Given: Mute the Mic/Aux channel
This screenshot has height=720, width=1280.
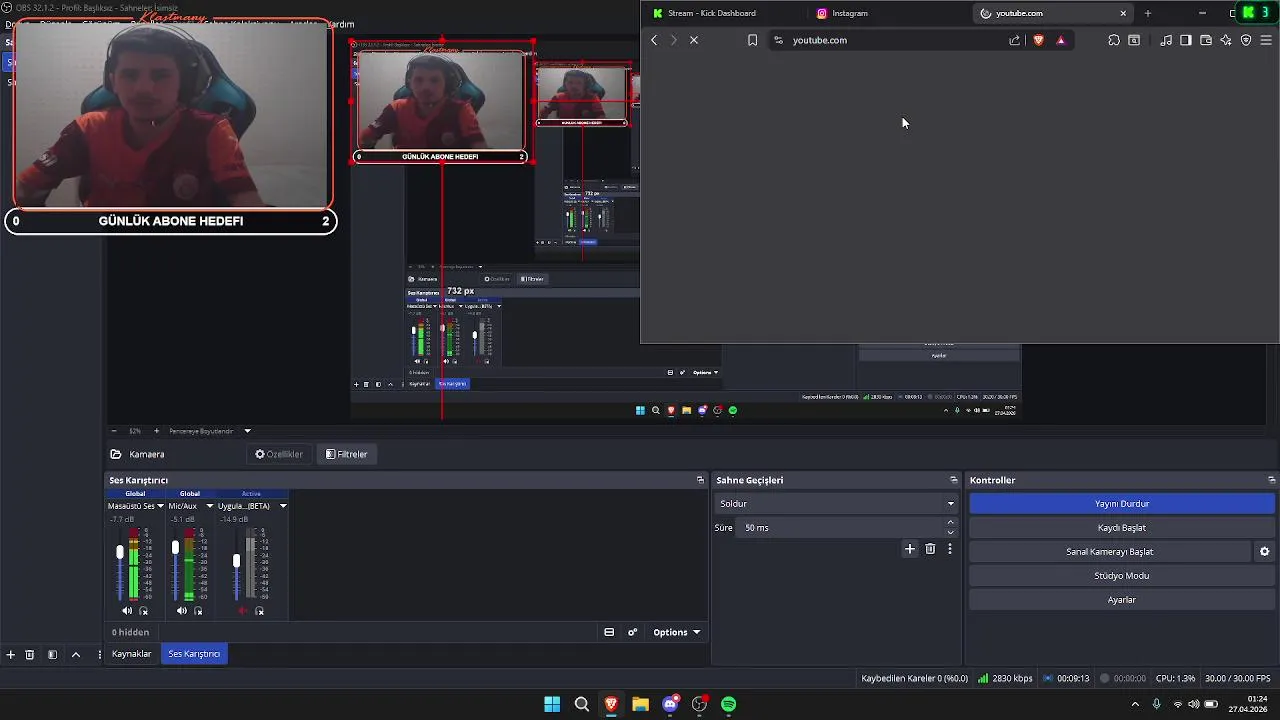Looking at the screenshot, I should tap(182, 611).
